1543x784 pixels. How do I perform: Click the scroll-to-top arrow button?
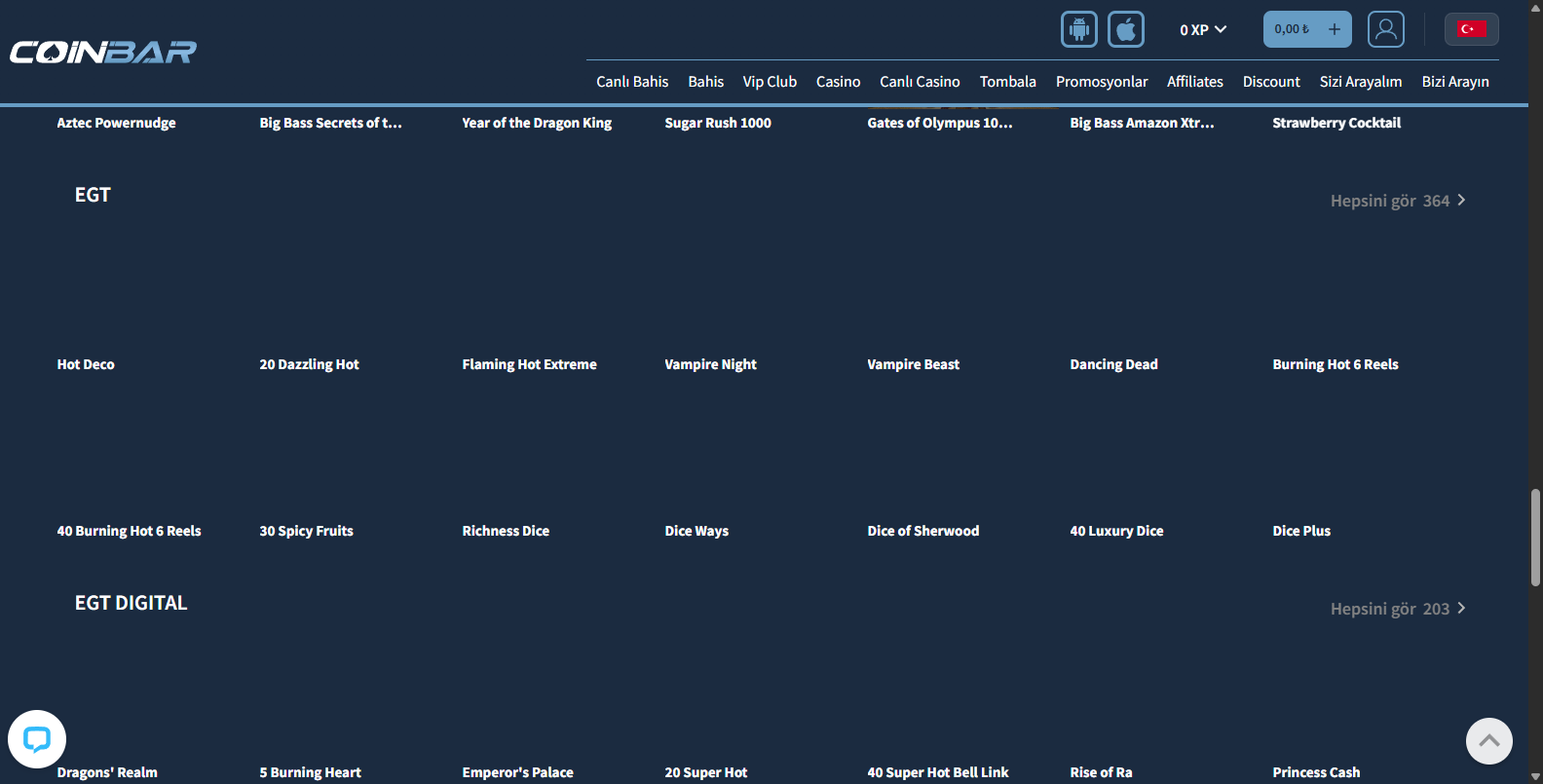1489,741
